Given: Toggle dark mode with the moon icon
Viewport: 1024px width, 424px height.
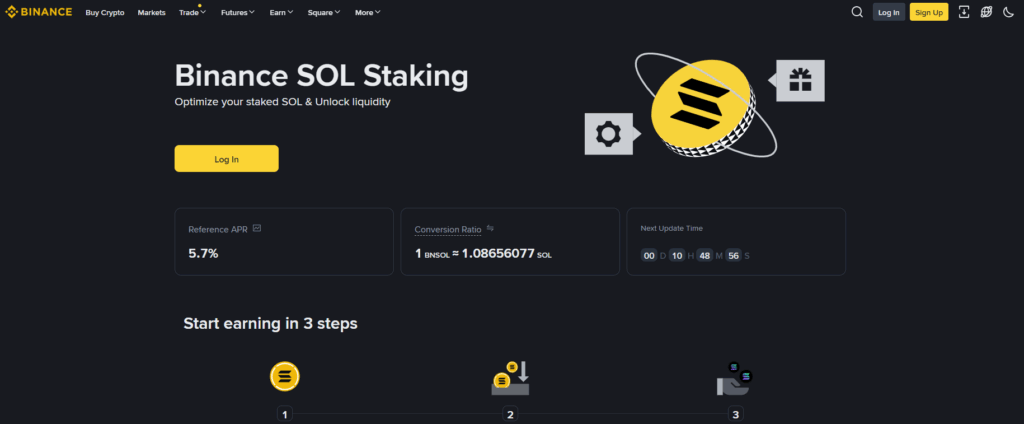Looking at the screenshot, I should coord(1008,12).
